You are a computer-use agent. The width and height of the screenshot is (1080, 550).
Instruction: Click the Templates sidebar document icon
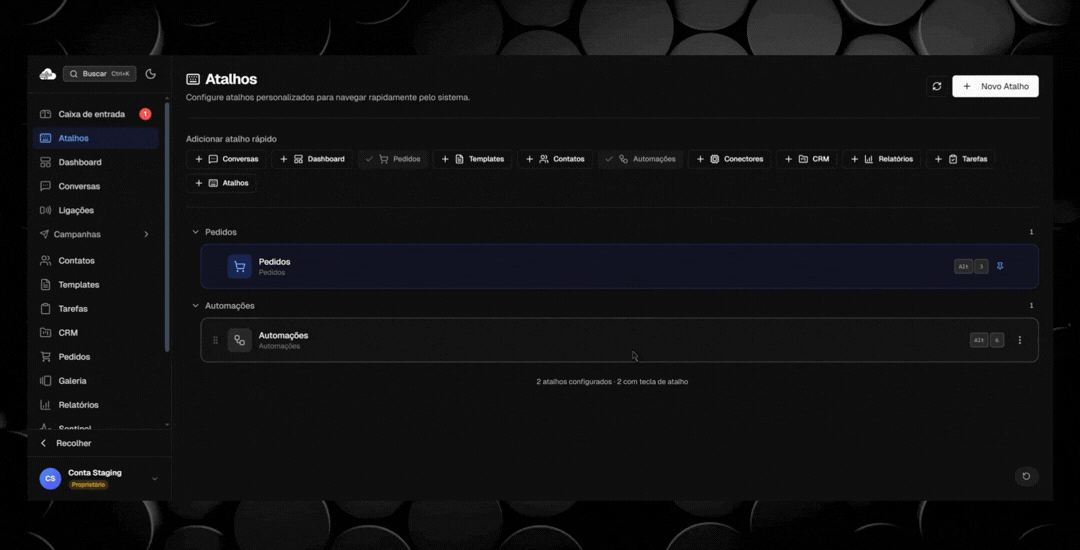(45, 285)
